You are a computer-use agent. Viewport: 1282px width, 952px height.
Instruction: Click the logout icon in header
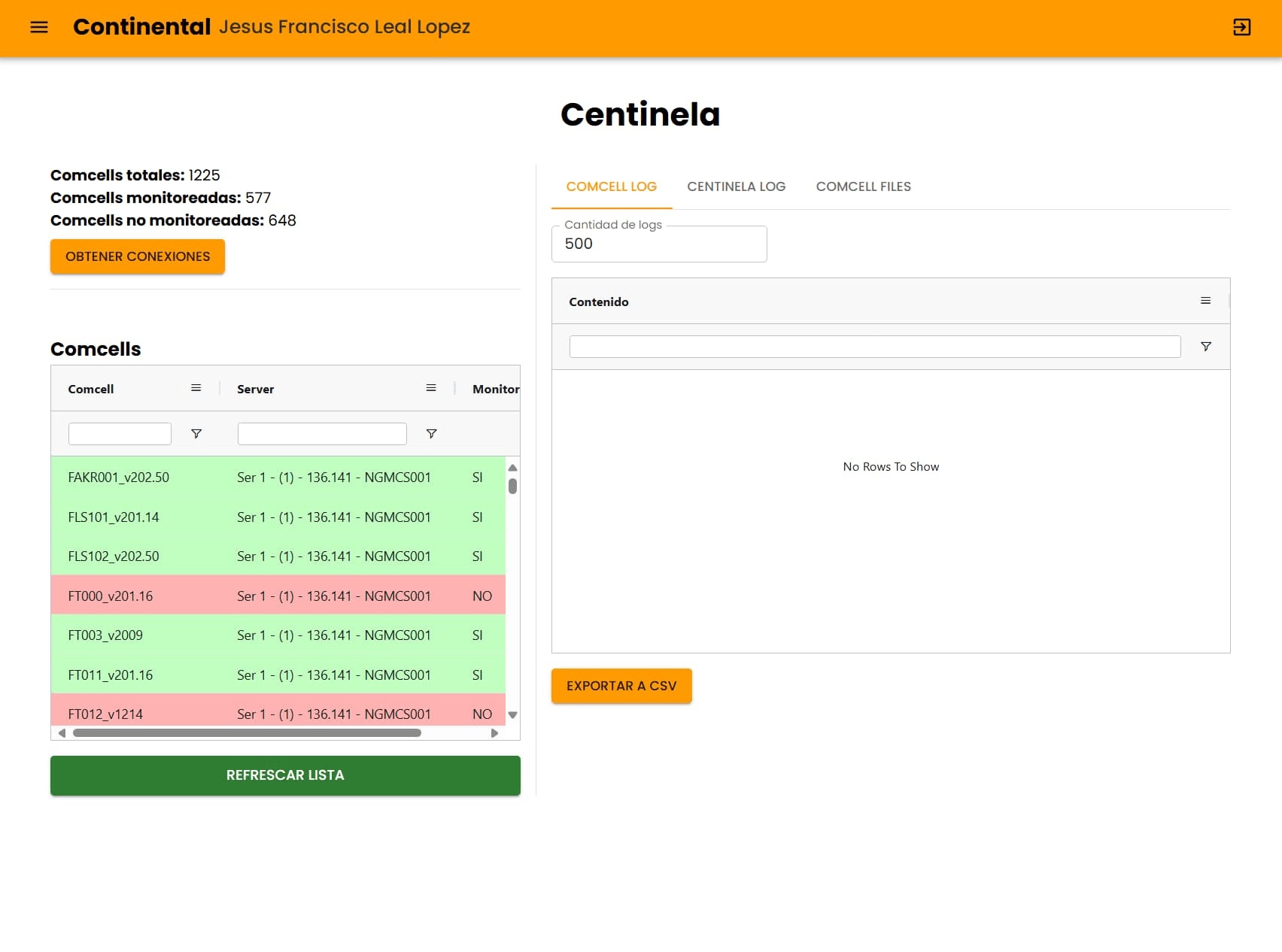click(1241, 27)
